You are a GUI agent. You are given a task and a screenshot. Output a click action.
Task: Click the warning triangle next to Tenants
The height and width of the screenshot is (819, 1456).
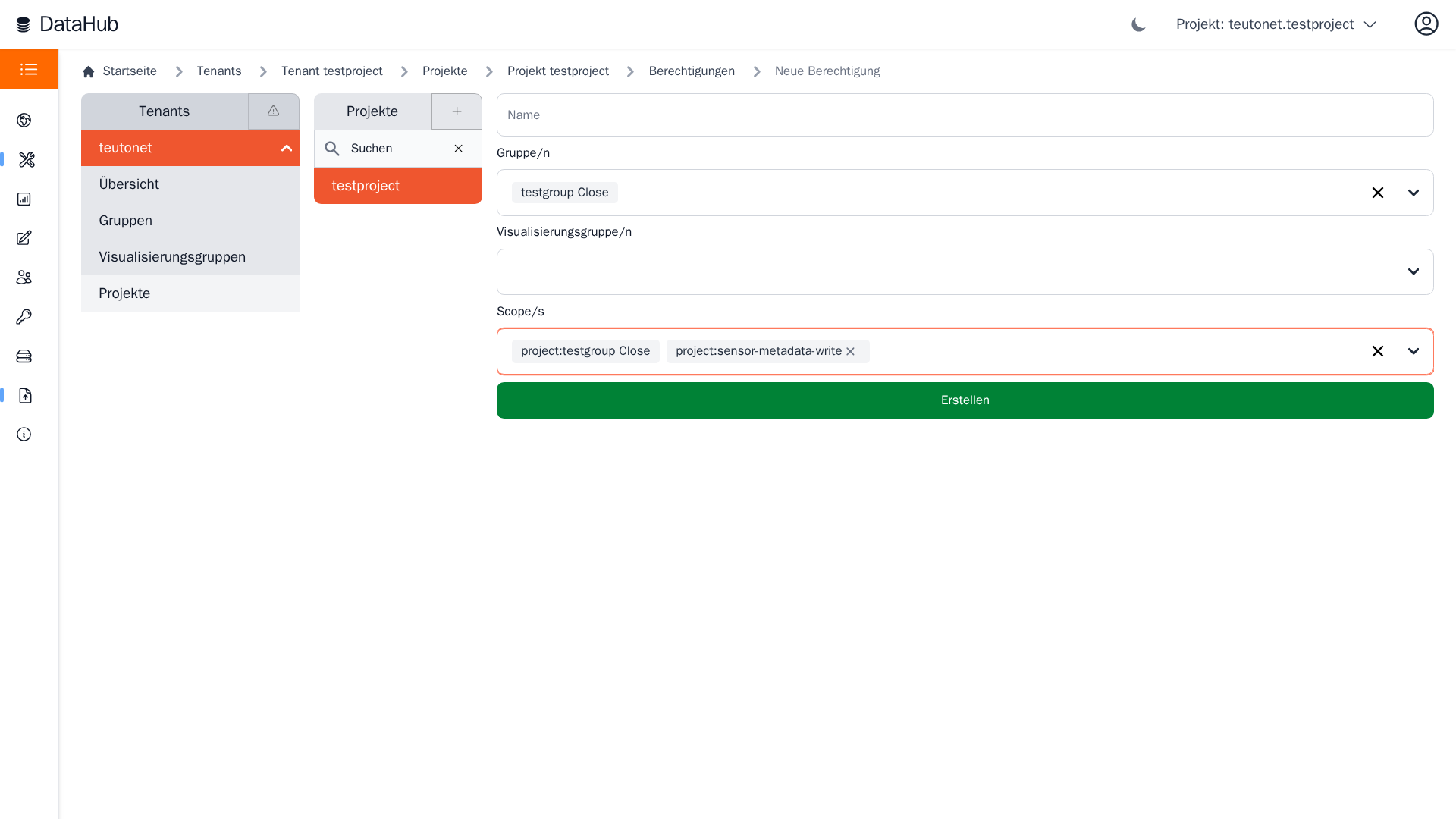click(274, 111)
